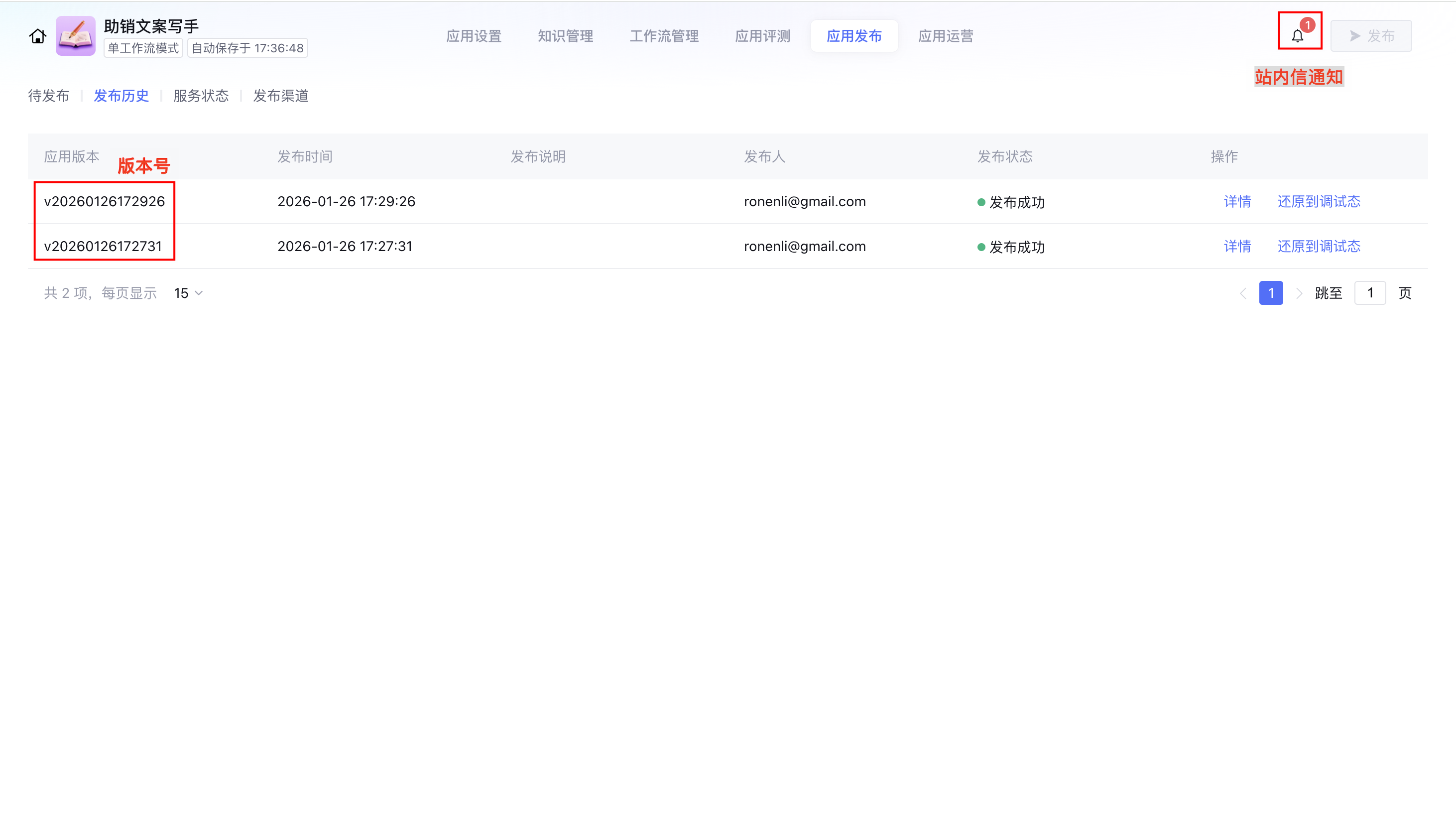The width and height of the screenshot is (1456, 822).
Task: Open the 应用评测 tab
Action: [762, 36]
